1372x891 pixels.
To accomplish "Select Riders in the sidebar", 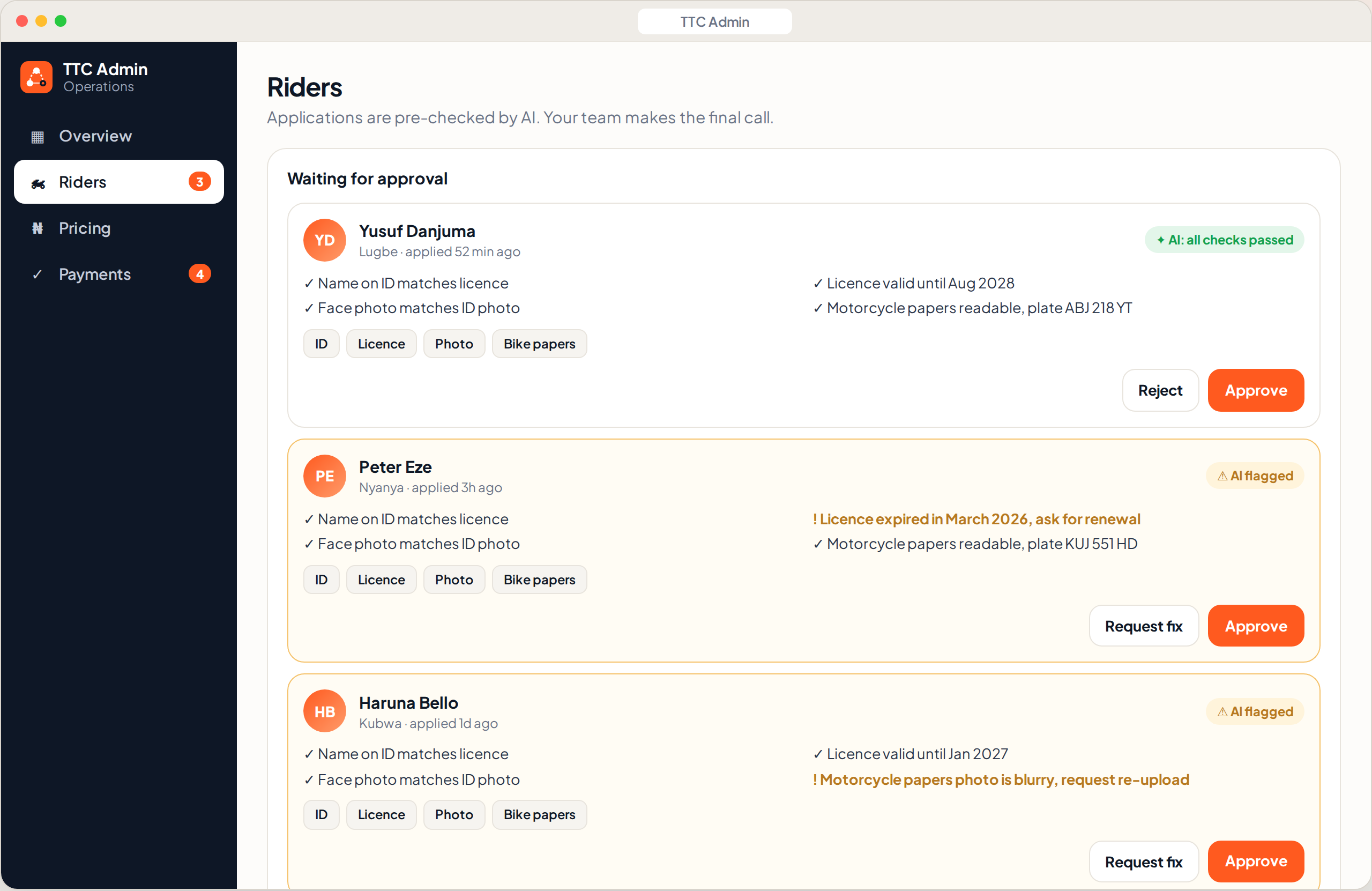I will click(119, 182).
